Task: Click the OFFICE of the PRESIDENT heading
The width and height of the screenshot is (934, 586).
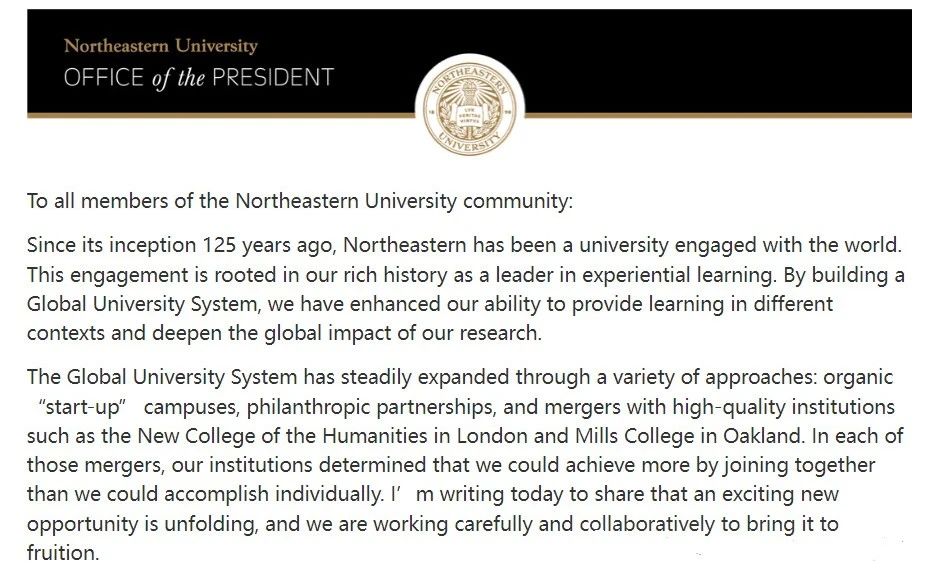Action: (x=199, y=78)
